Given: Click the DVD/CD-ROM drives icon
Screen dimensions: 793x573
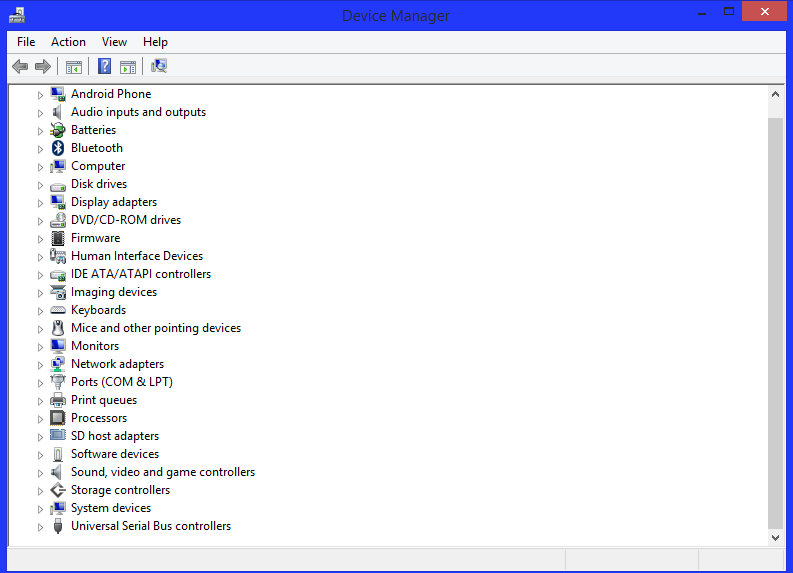Looking at the screenshot, I should (x=58, y=220).
